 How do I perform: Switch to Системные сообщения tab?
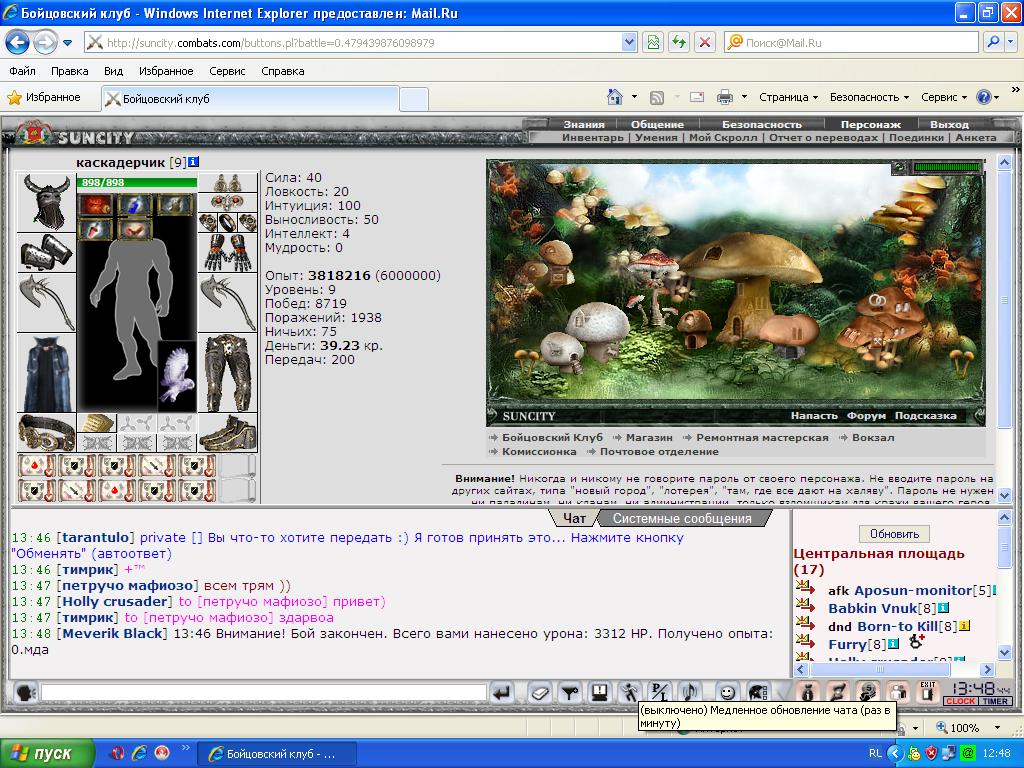[x=682, y=519]
